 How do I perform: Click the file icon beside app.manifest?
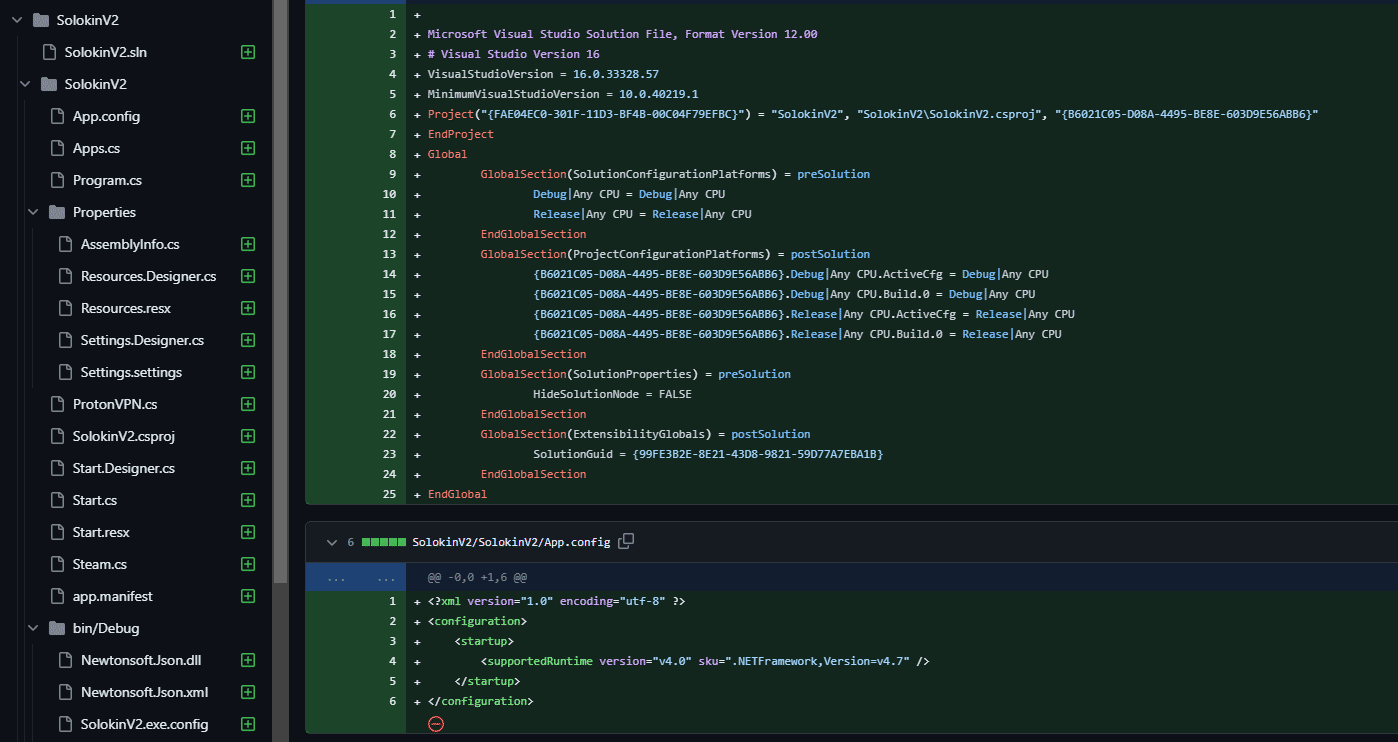pos(57,596)
